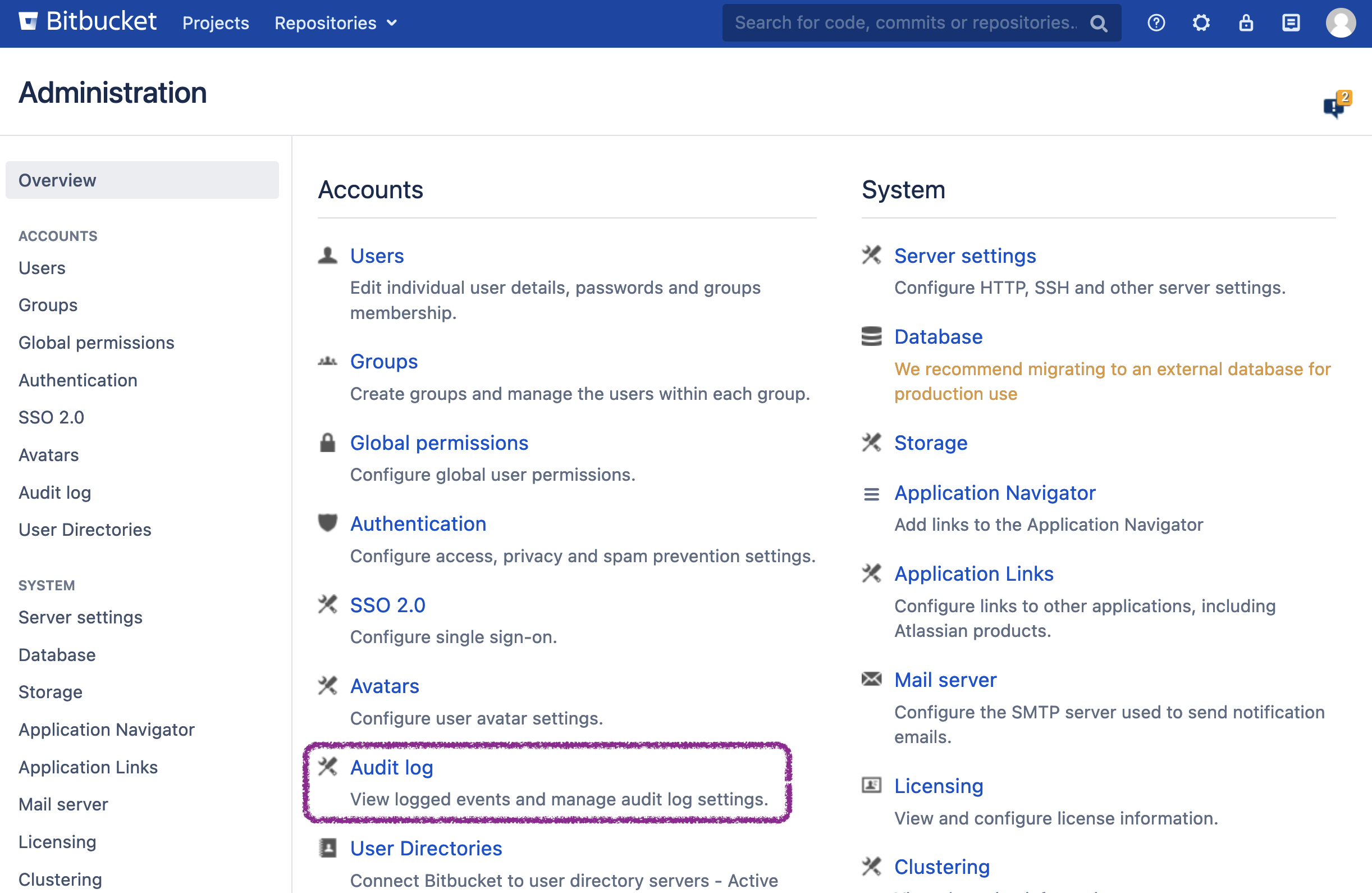
Task: Click the padlock icon in header
Action: coord(1246,23)
